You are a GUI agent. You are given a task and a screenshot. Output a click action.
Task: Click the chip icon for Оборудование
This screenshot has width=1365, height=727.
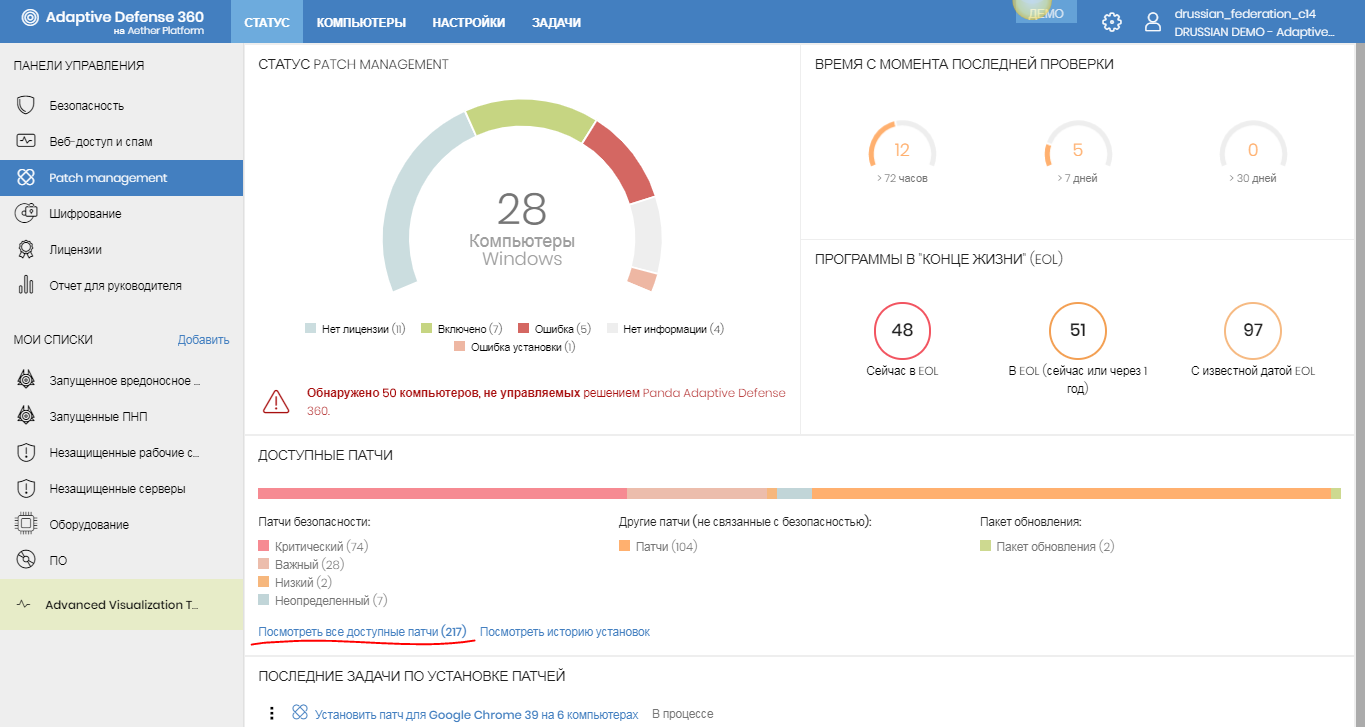[27, 524]
